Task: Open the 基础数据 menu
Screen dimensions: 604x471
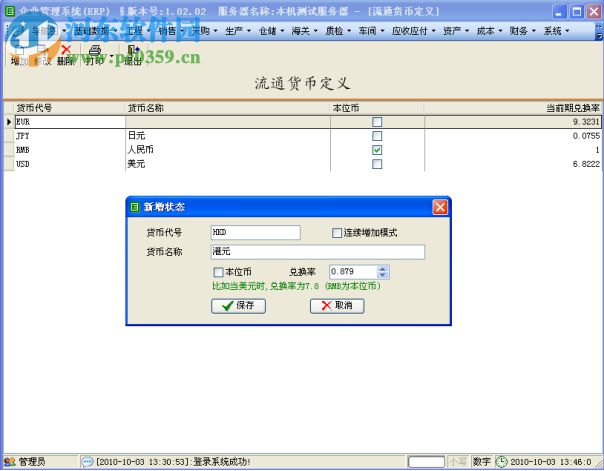Action: pos(96,31)
